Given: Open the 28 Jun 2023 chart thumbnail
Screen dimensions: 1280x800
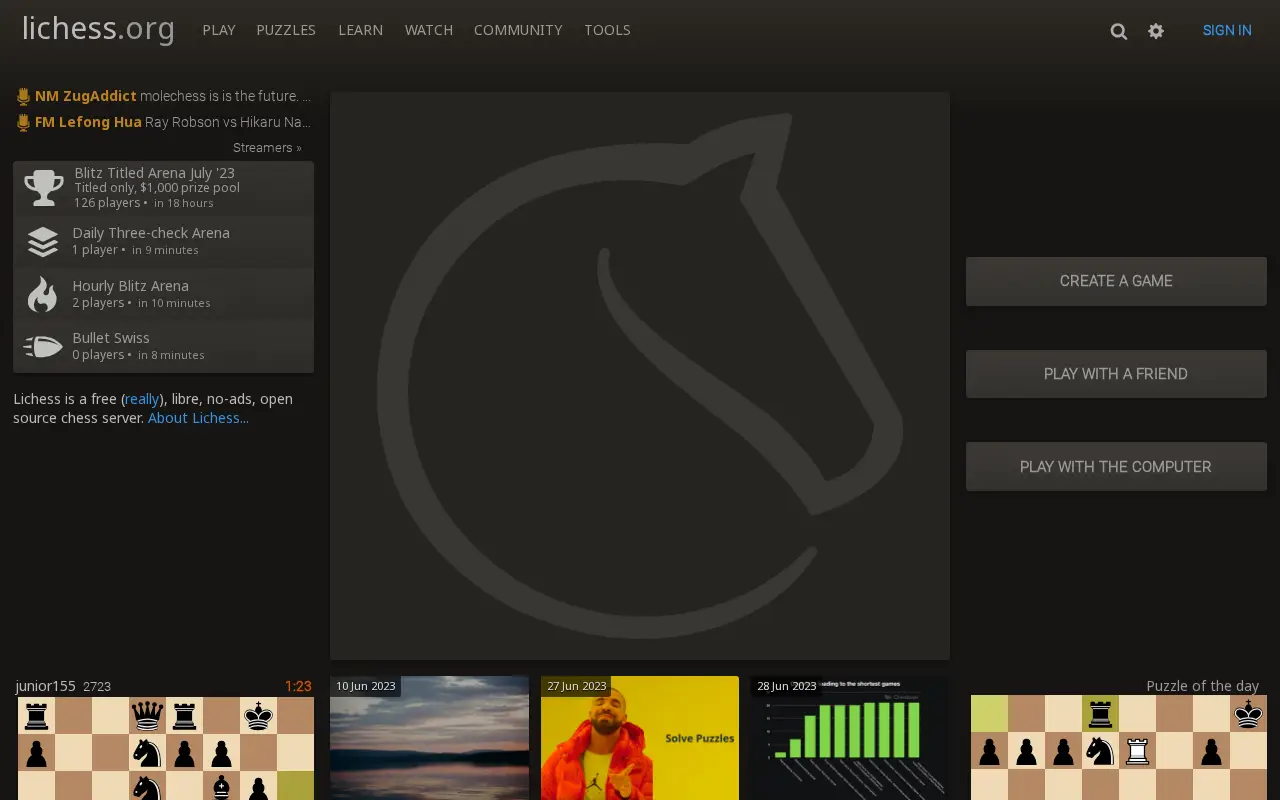Looking at the screenshot, I should (x=850, y=738).
